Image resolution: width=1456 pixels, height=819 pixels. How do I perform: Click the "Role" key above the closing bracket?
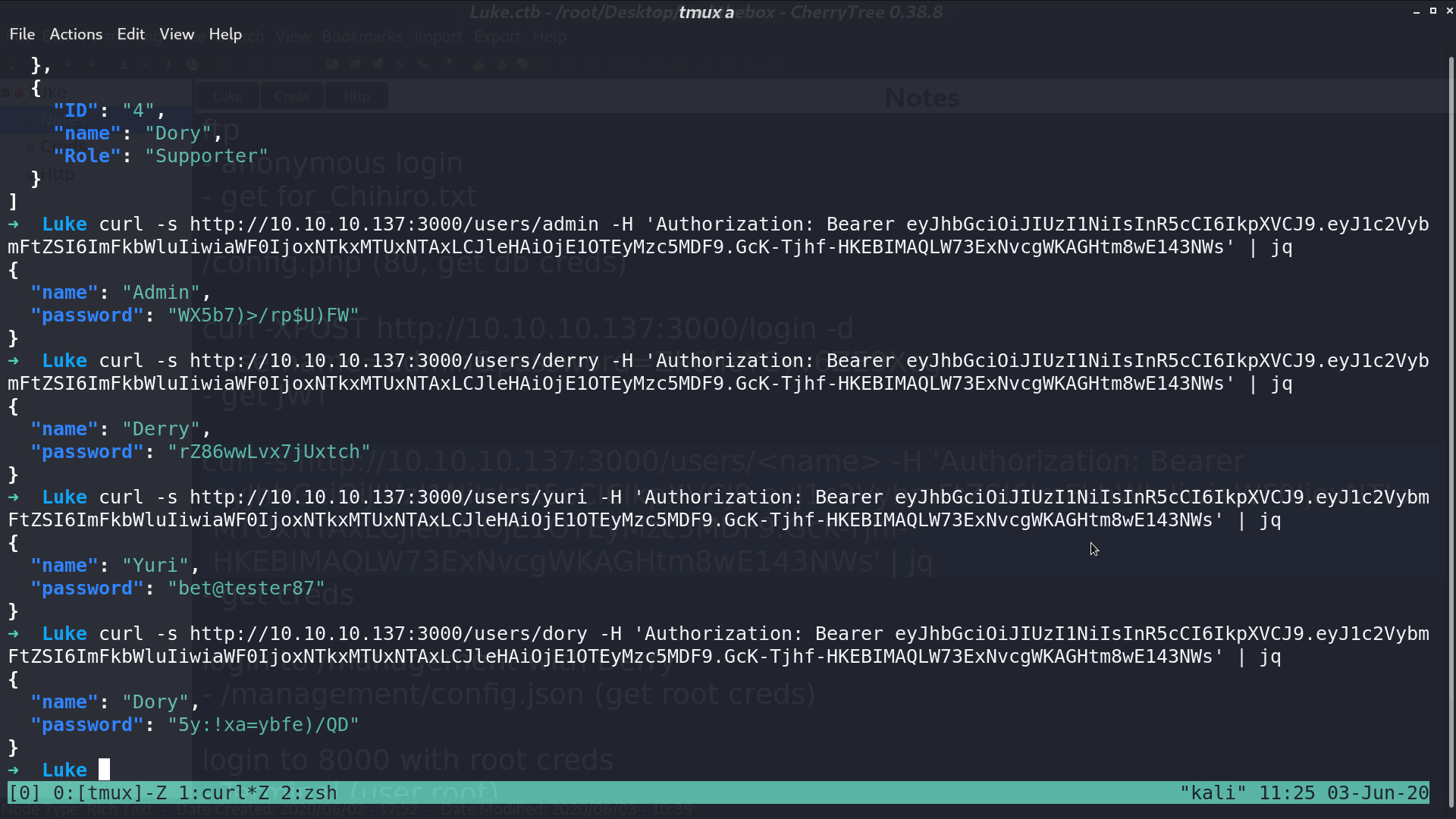[87, 156]
